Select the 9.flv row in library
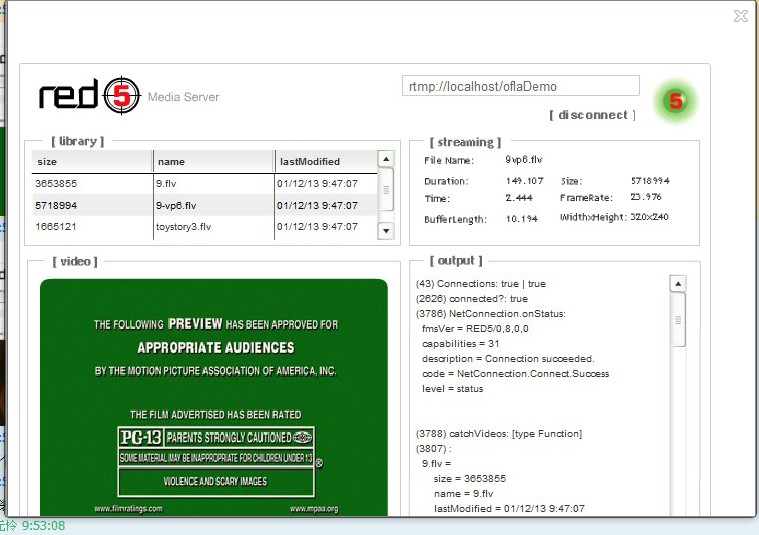This screenshot has height=535, width=759. click(x=204, y=183)
